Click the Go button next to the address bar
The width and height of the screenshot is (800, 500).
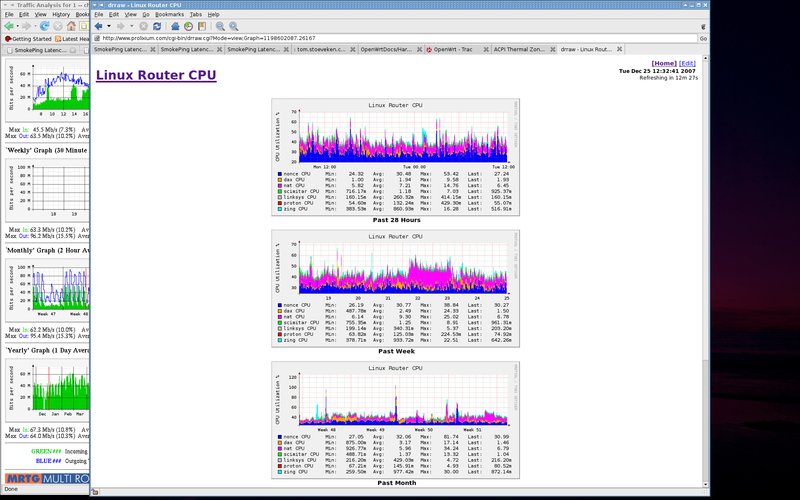[703, 38]
